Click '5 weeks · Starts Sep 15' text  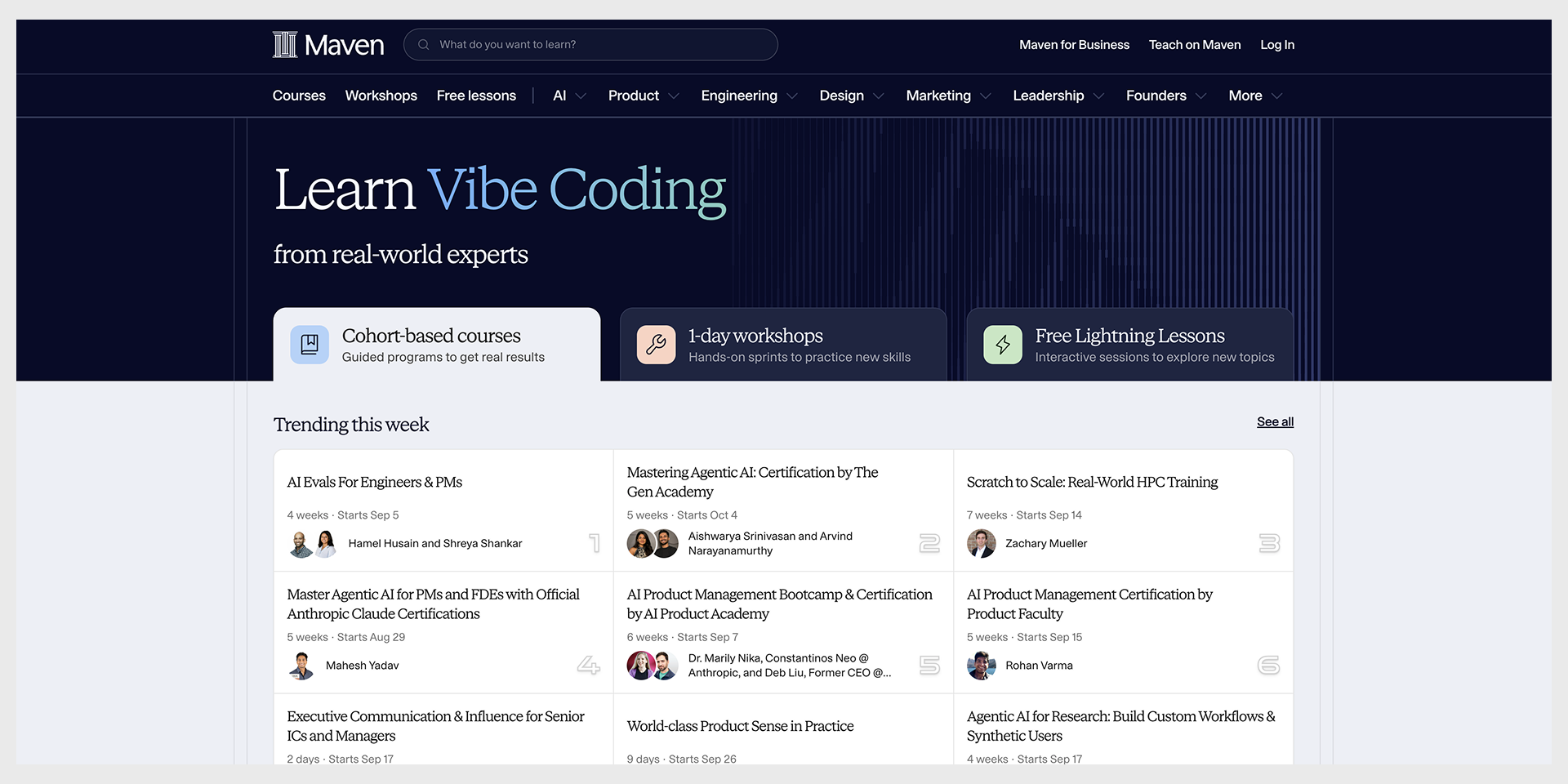pos(1025,638)
